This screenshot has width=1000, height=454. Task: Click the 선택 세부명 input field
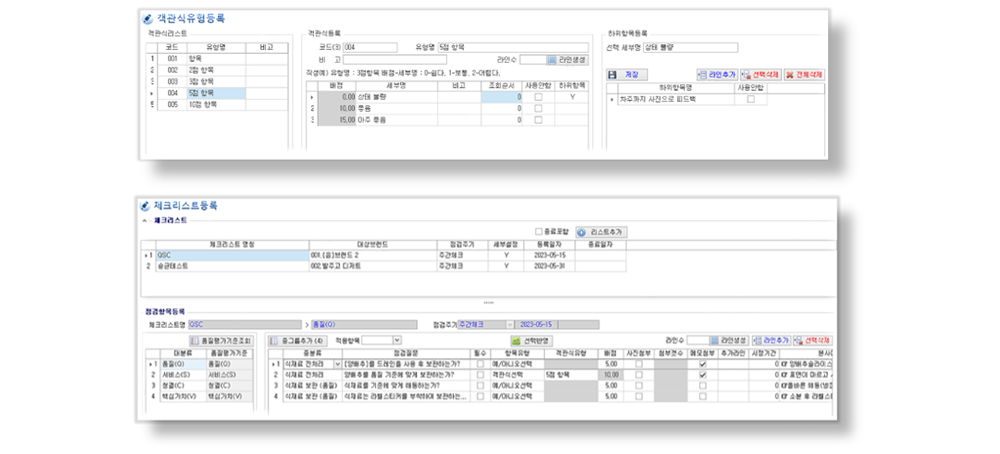(690, 47)
